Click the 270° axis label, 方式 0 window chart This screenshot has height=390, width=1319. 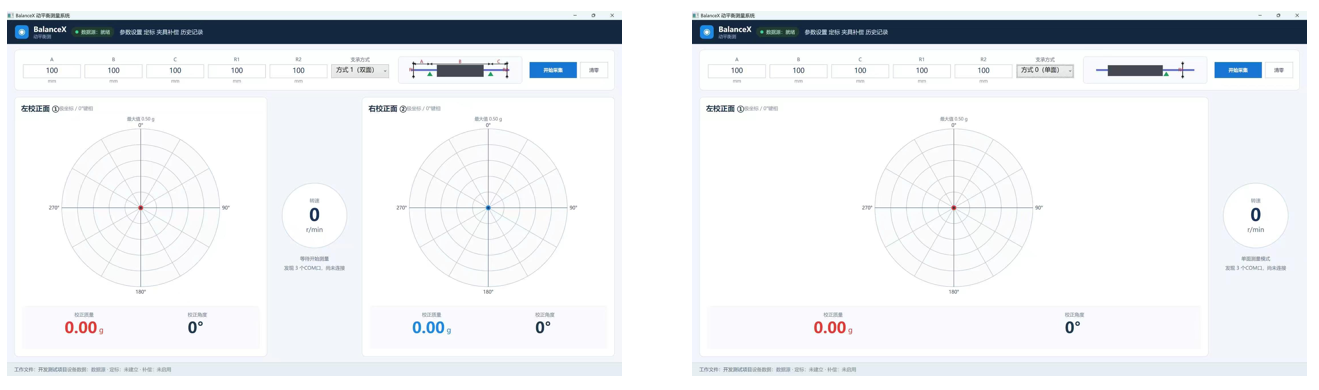click(x=867, y=207)
